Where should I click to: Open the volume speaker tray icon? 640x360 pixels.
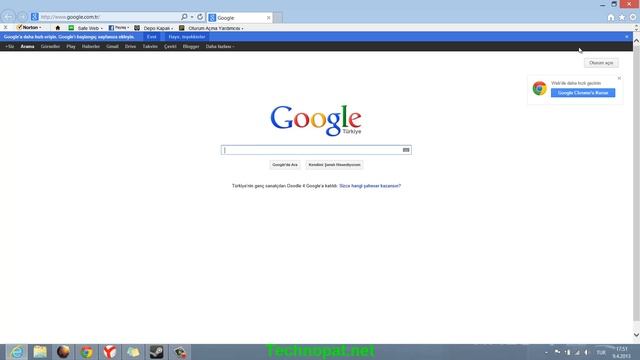pos(587,352)
